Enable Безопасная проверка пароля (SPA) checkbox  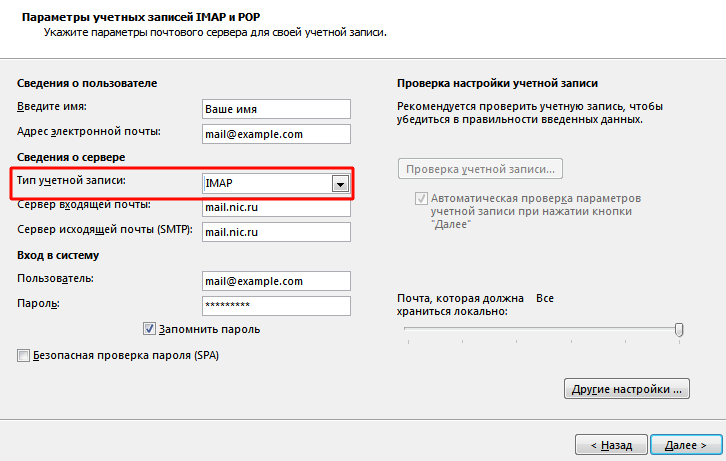[x=23, y=355]
